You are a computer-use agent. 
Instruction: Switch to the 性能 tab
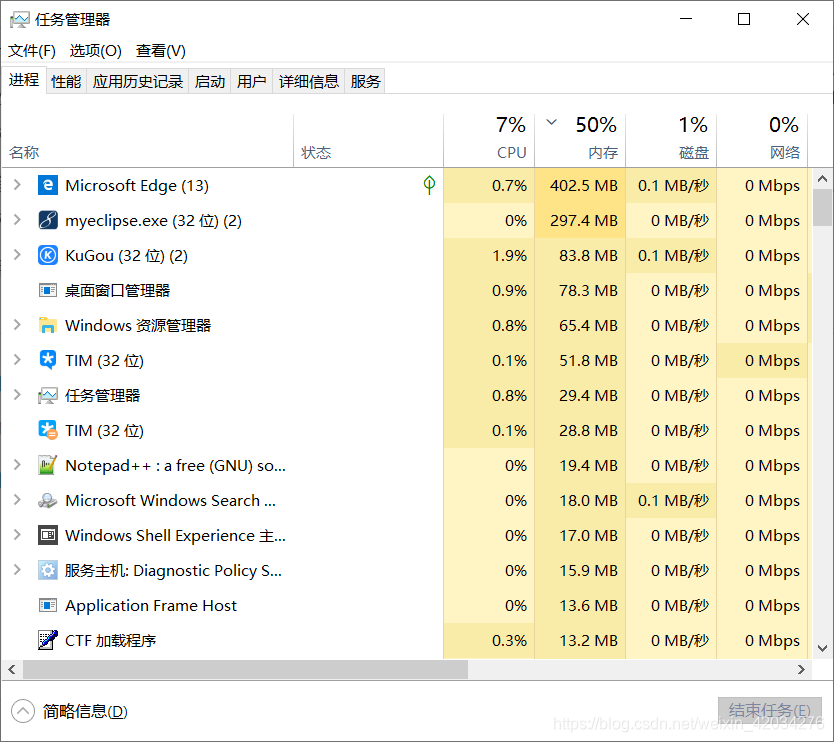click(66, 81)
